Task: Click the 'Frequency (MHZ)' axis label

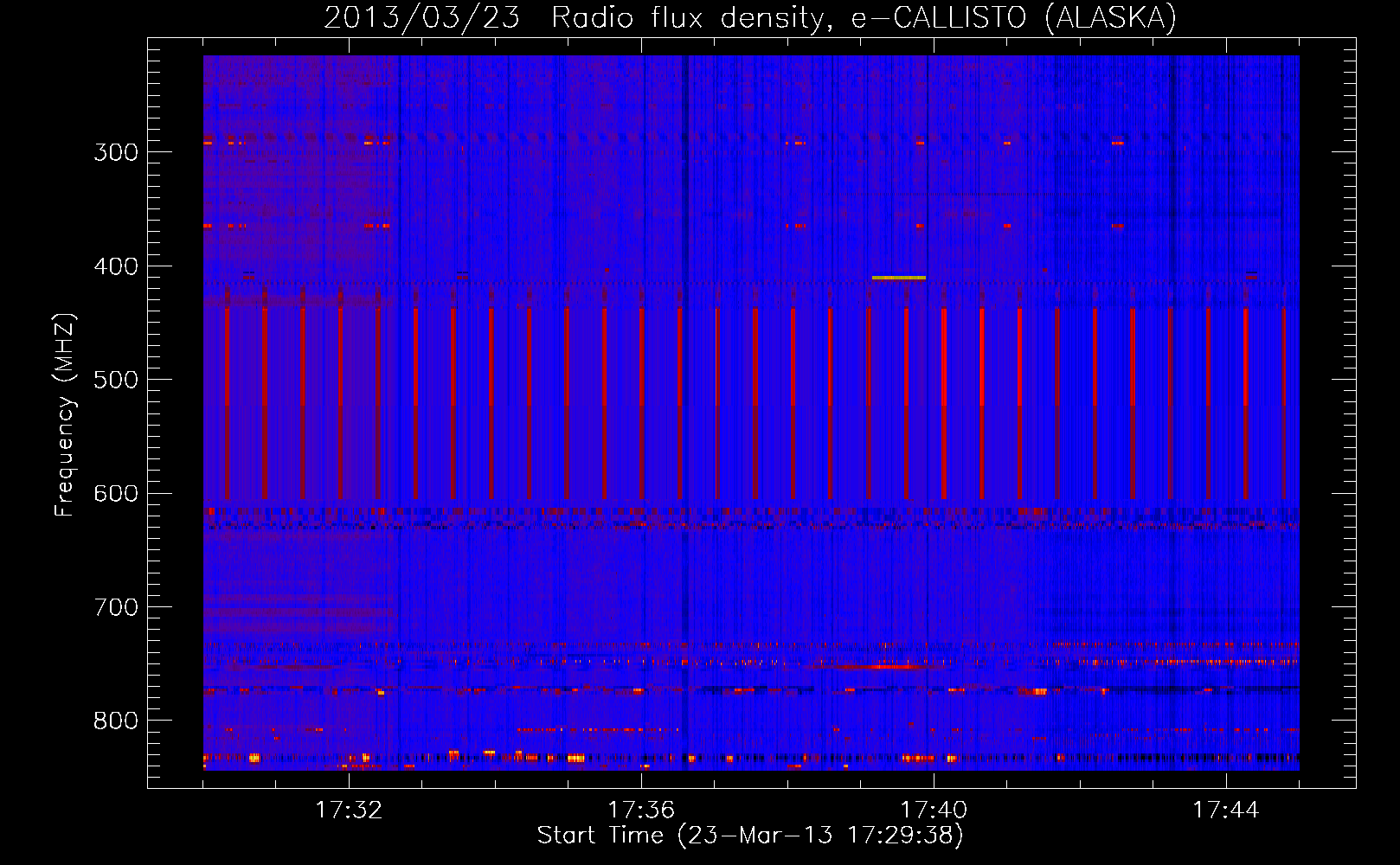Action: tap(65, 415)
